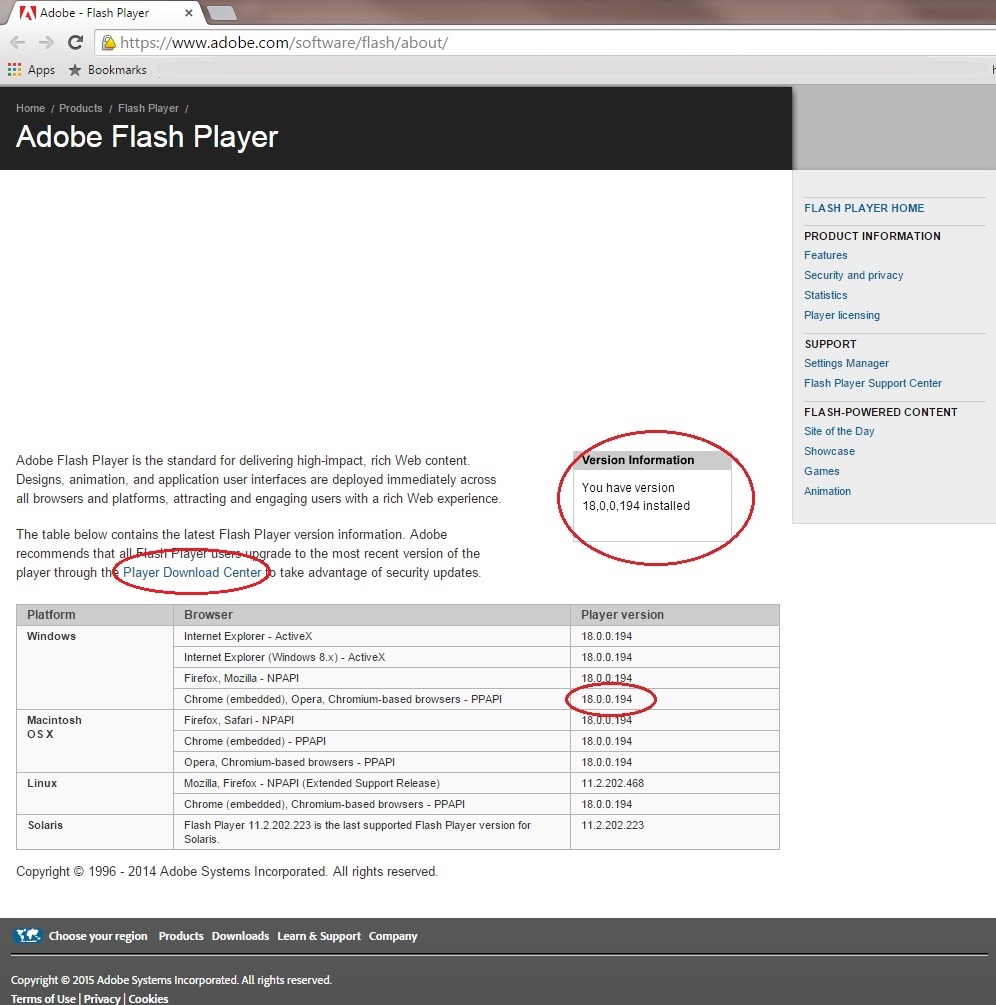Click the Bookmarks star icon
Viewport: 996px width, 1005px height.
pyautogui.click(x=75, y=70)
